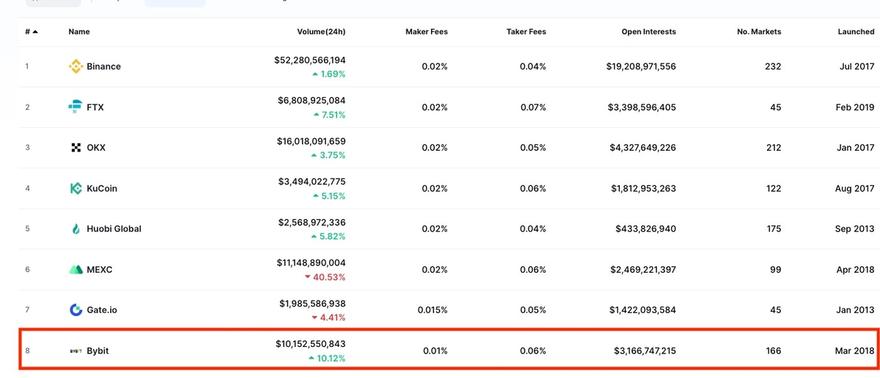Image resolution: width=880 pixels, height=378 pixels.
Task: Open the OKX exchange link
Action: (x=96, y=148)
